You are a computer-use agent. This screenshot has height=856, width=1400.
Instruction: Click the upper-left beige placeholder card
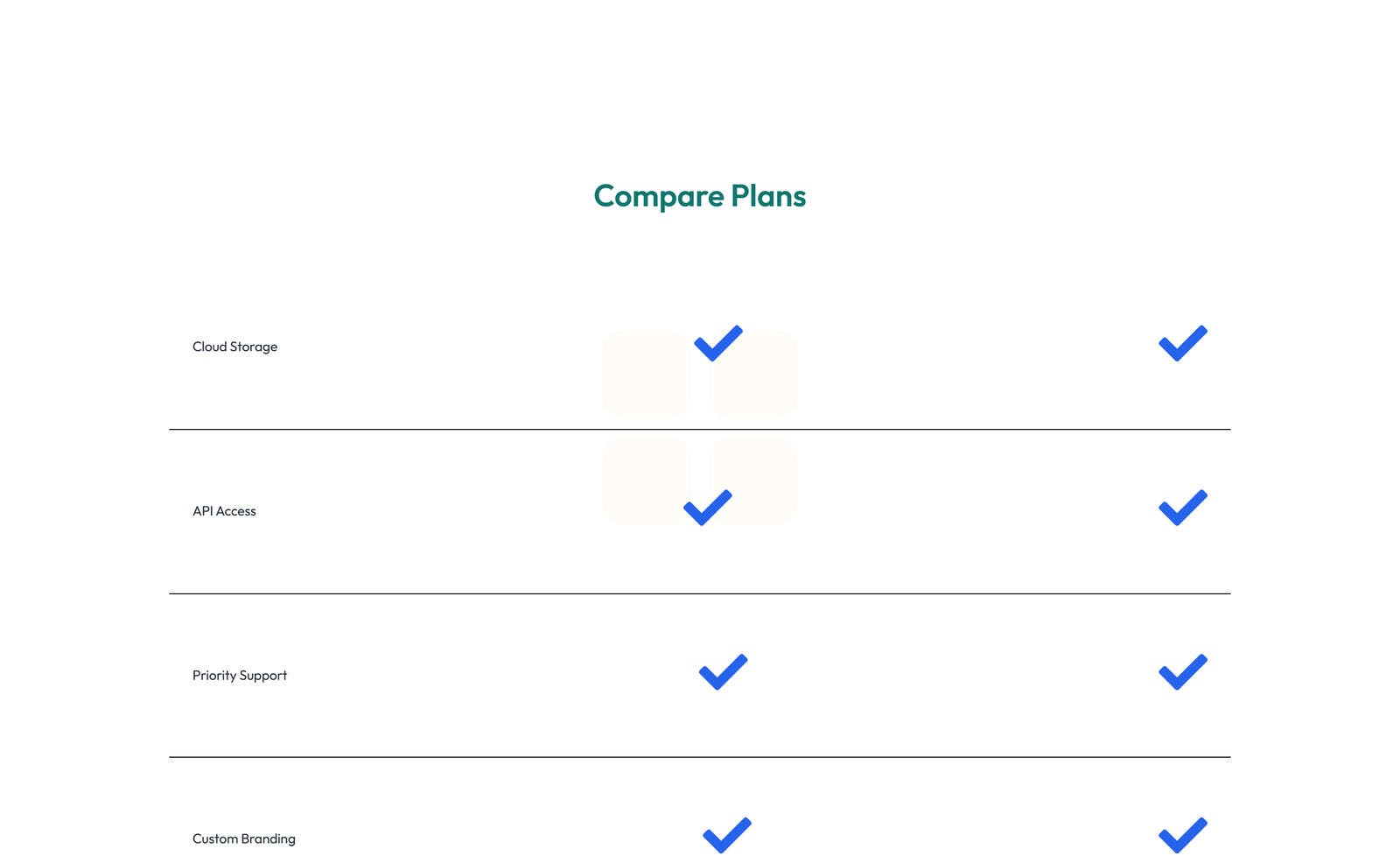pos(647,375)
